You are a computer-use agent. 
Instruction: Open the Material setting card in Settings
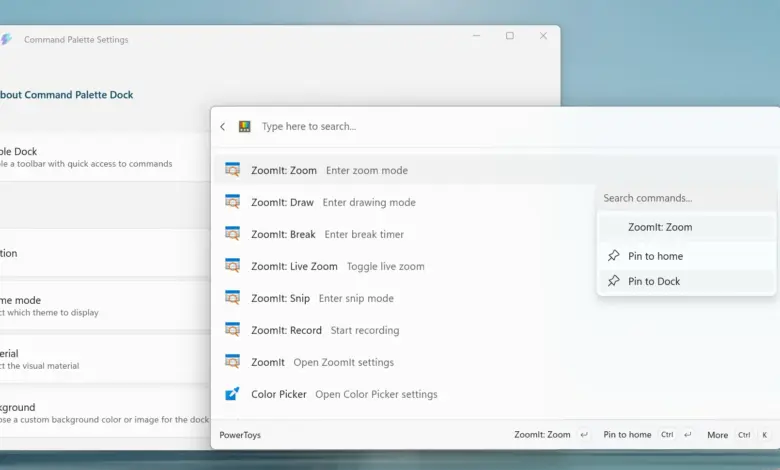(x=105, y=359)
